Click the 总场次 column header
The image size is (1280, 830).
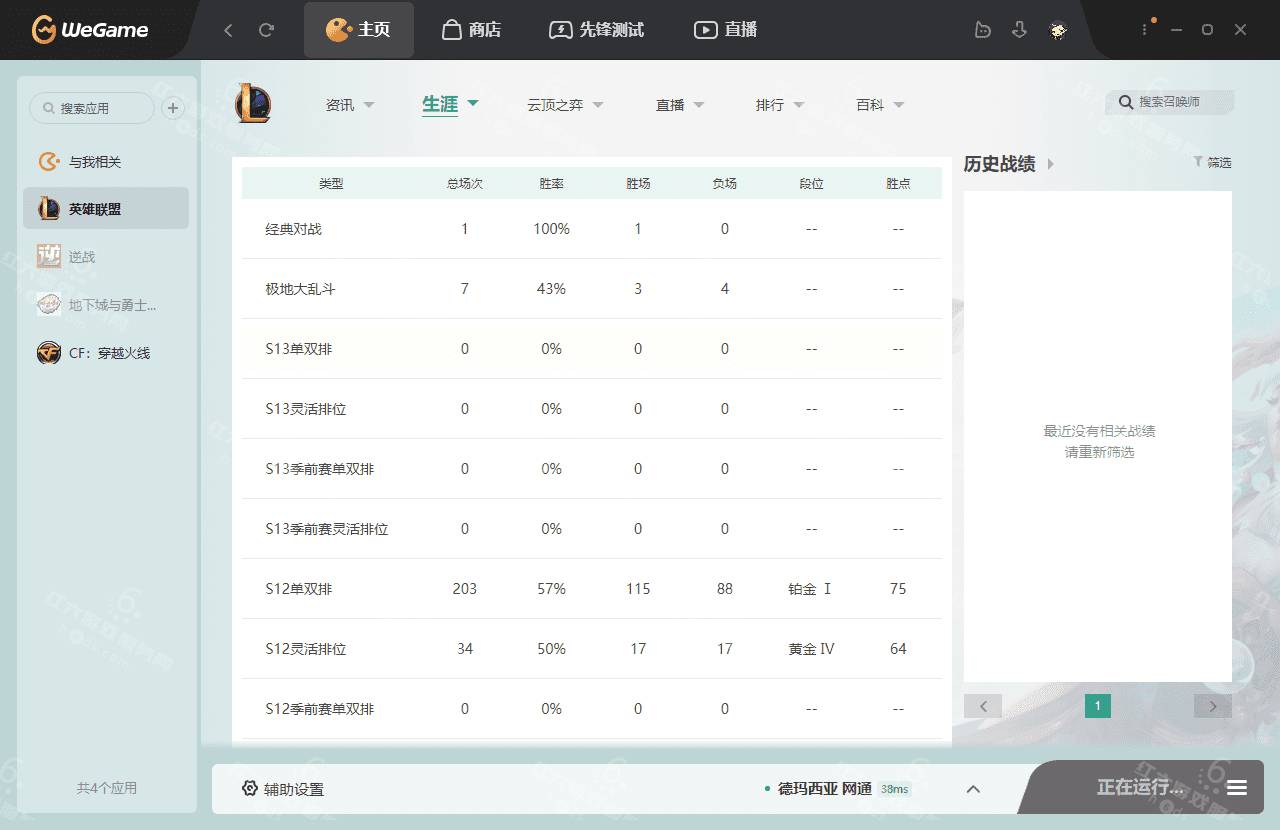click(465, 184)
